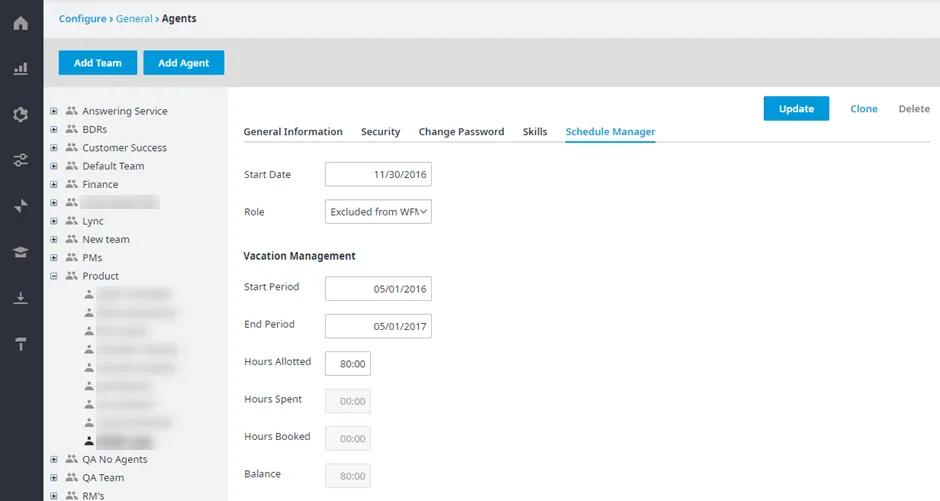
Task: Open the Role dropdown
Action: [378, 212]
